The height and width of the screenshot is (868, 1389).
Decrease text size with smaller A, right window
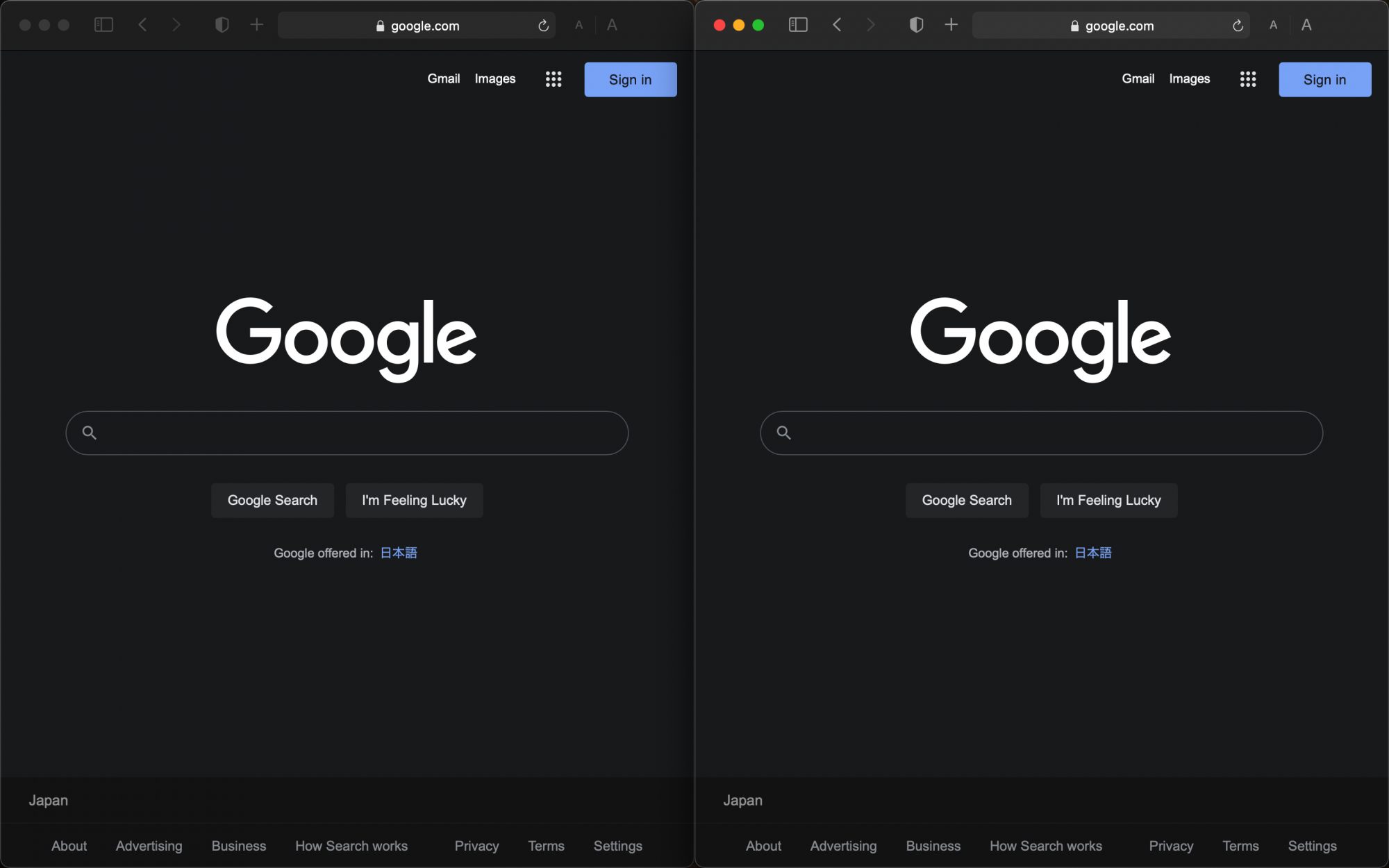pyautogui.click(x=1273, y=25)
